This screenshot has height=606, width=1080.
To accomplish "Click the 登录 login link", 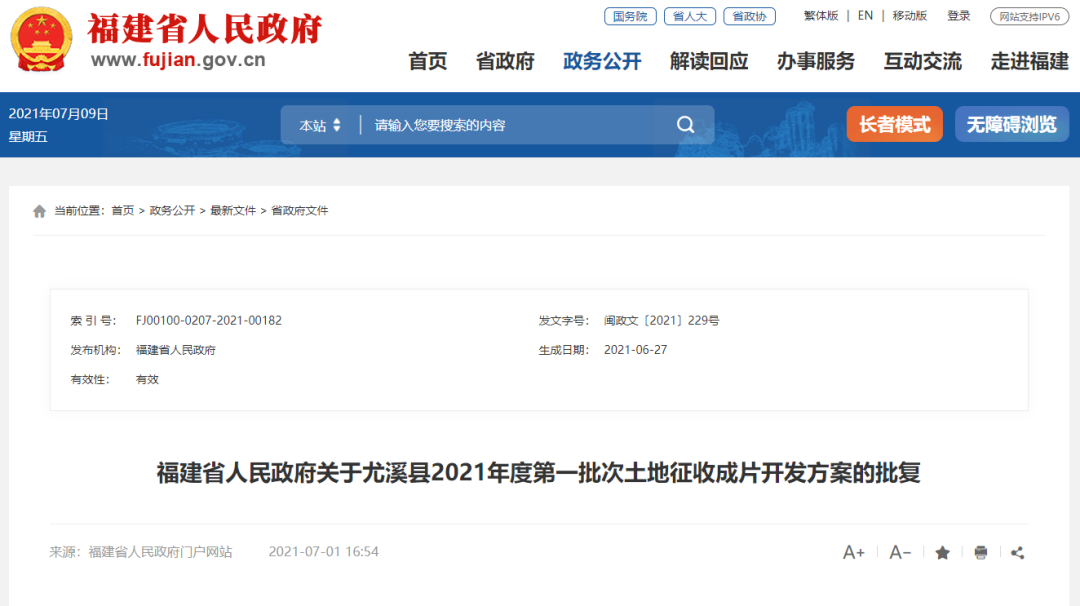I will pos(958,16).
